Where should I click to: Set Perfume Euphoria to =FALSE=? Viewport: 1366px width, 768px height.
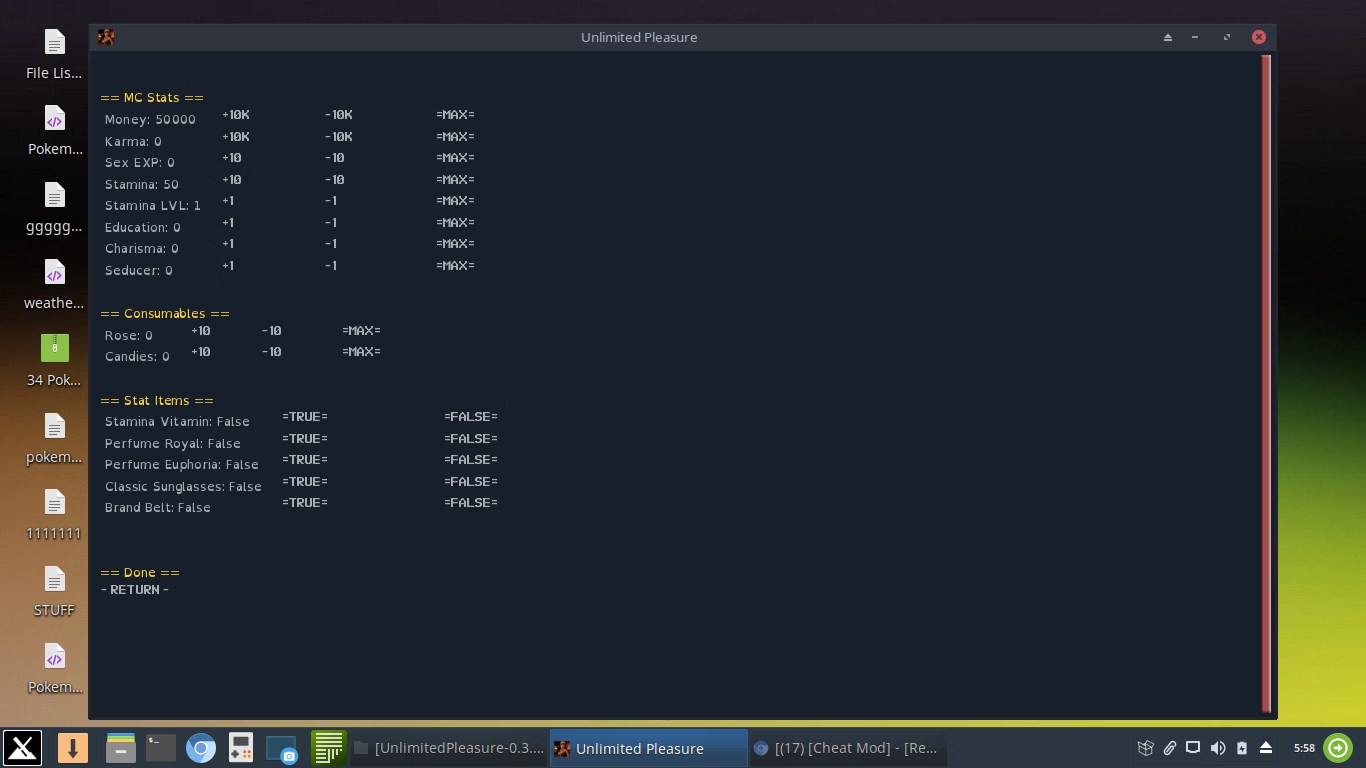coord(471,460)
